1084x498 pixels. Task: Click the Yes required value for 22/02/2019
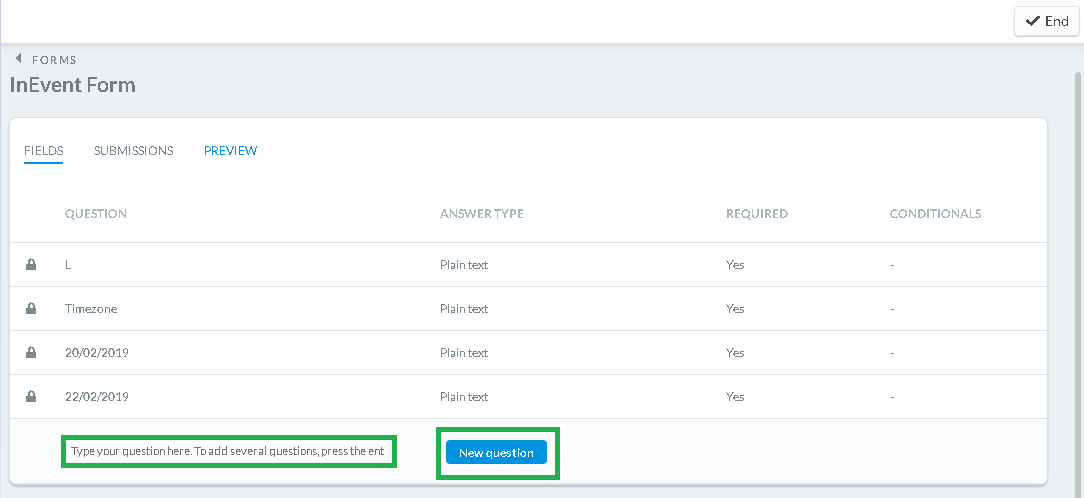tap(735, 396)
